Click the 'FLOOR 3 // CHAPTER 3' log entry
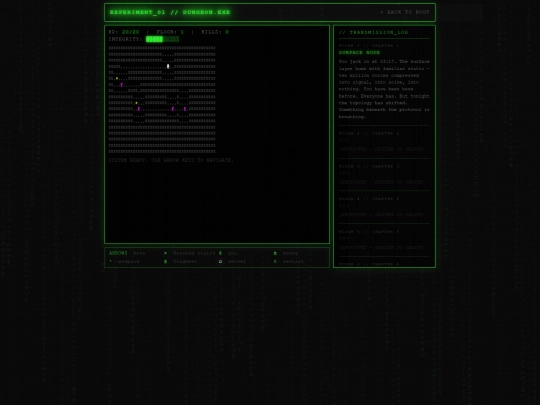Screen dimensions: 540x405 369,166
